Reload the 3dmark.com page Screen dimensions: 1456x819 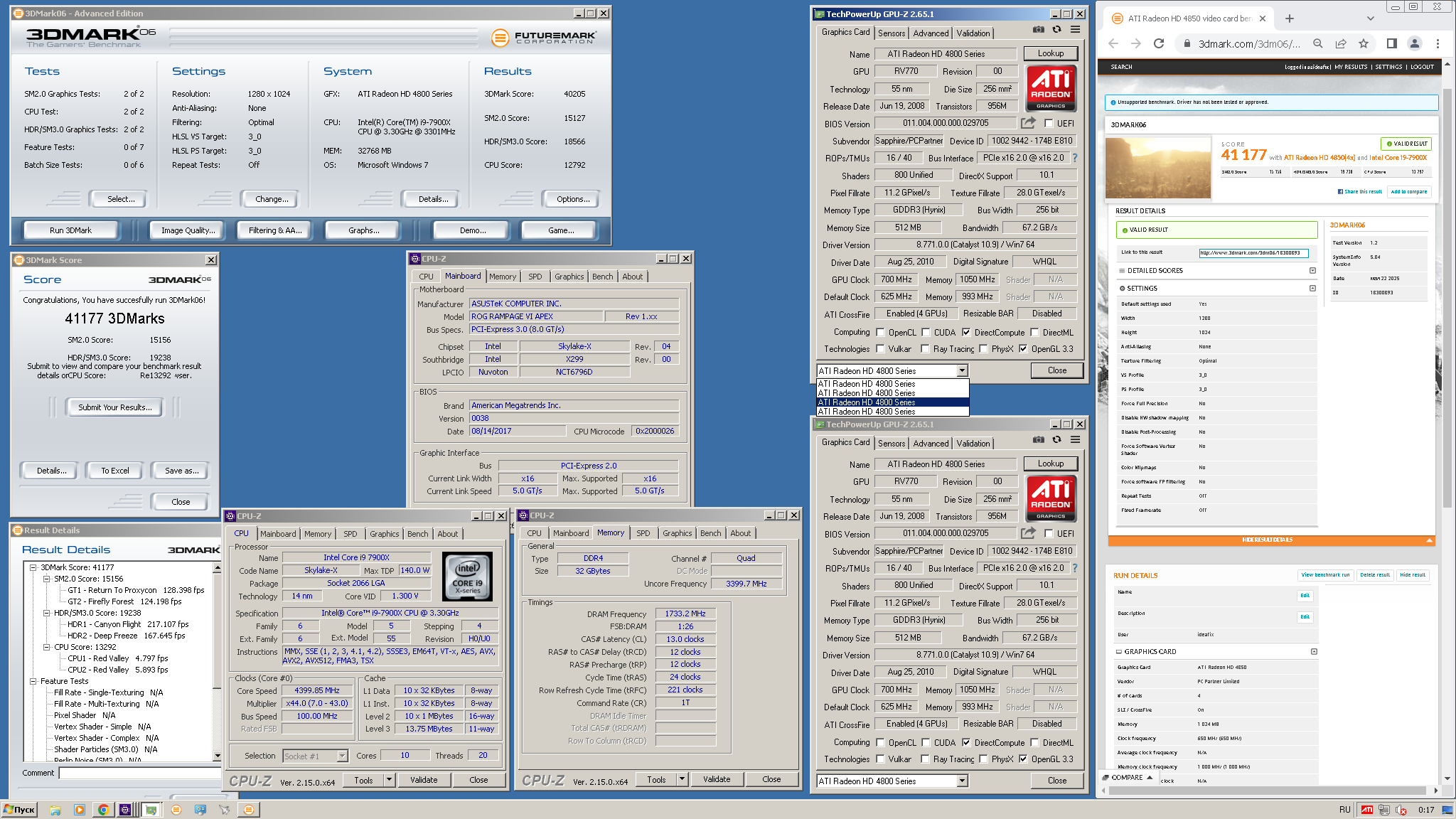tap(1159, 43)
